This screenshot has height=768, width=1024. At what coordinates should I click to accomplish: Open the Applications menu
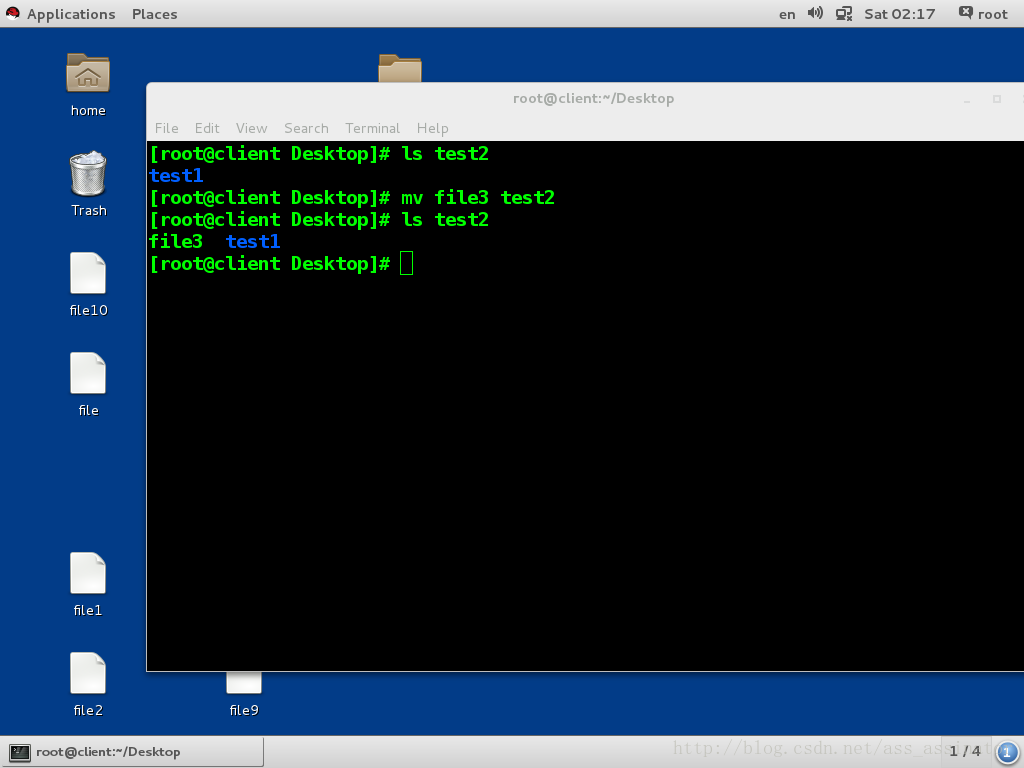pyautogui.click(x=71, y=14)
